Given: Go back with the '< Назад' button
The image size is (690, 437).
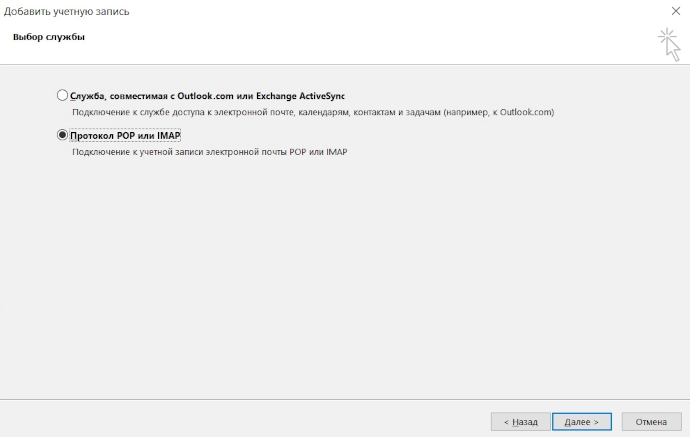Looking at the screenshot, I should 521,422.
